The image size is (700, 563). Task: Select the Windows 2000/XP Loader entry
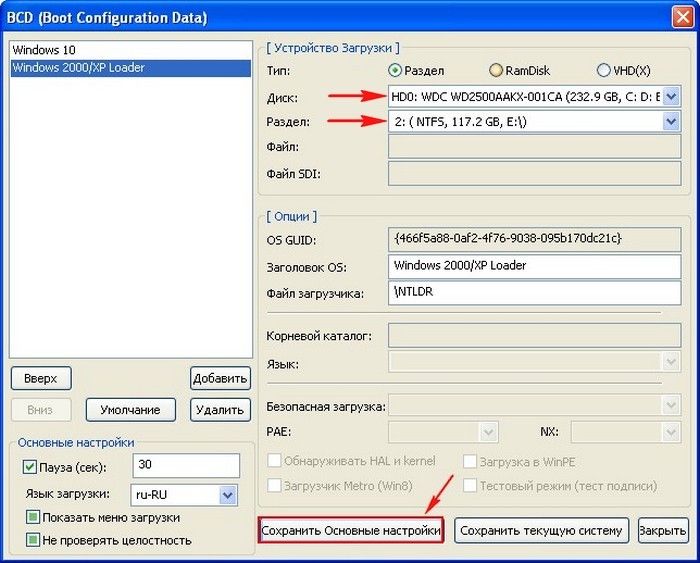[131, 68]
